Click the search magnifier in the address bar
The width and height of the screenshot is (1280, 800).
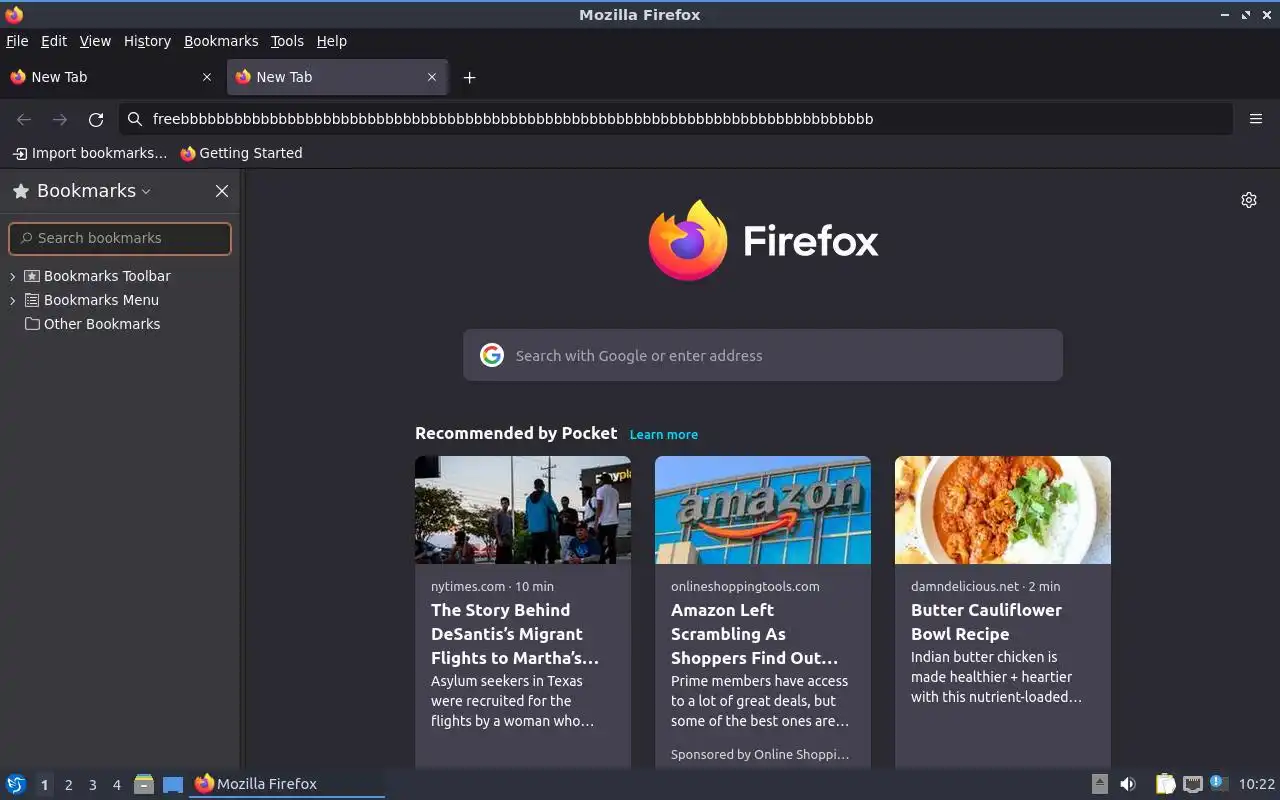click(x=135, y=119)
